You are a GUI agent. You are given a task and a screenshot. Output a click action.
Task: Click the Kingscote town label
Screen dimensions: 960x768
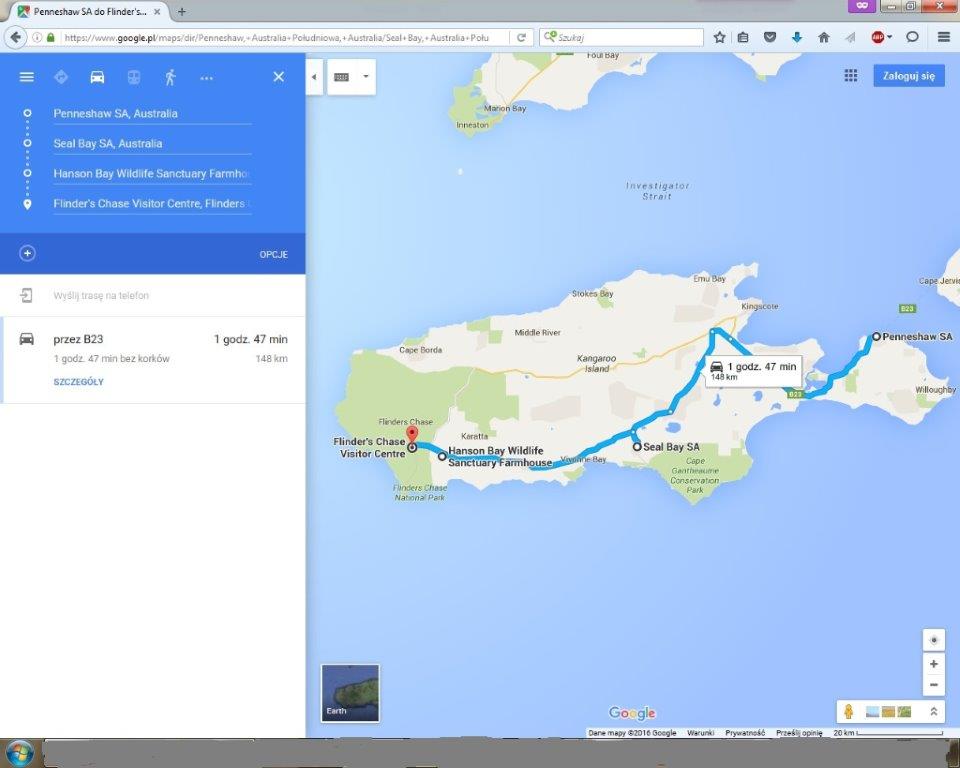pos(760,306)
